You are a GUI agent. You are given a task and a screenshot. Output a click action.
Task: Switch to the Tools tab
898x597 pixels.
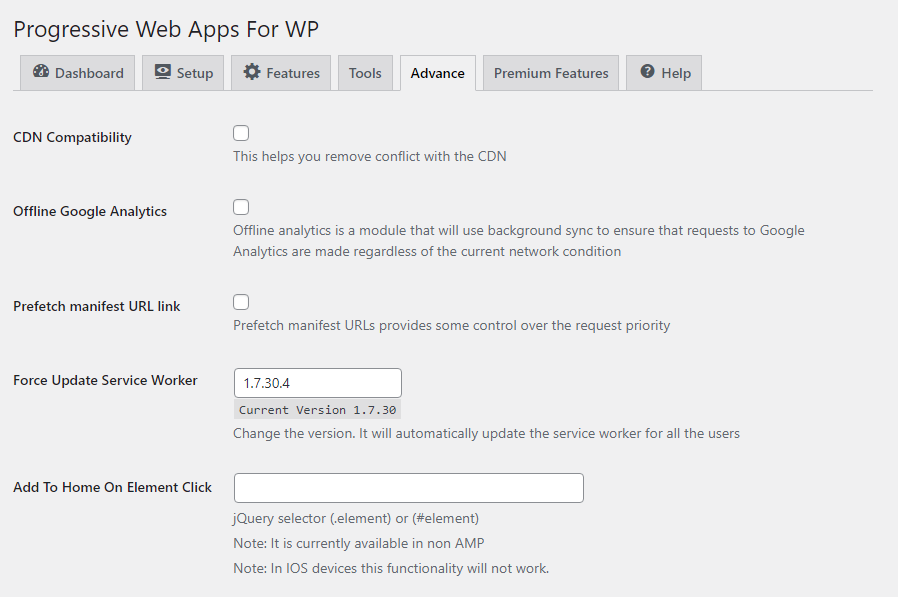[365, 72]
